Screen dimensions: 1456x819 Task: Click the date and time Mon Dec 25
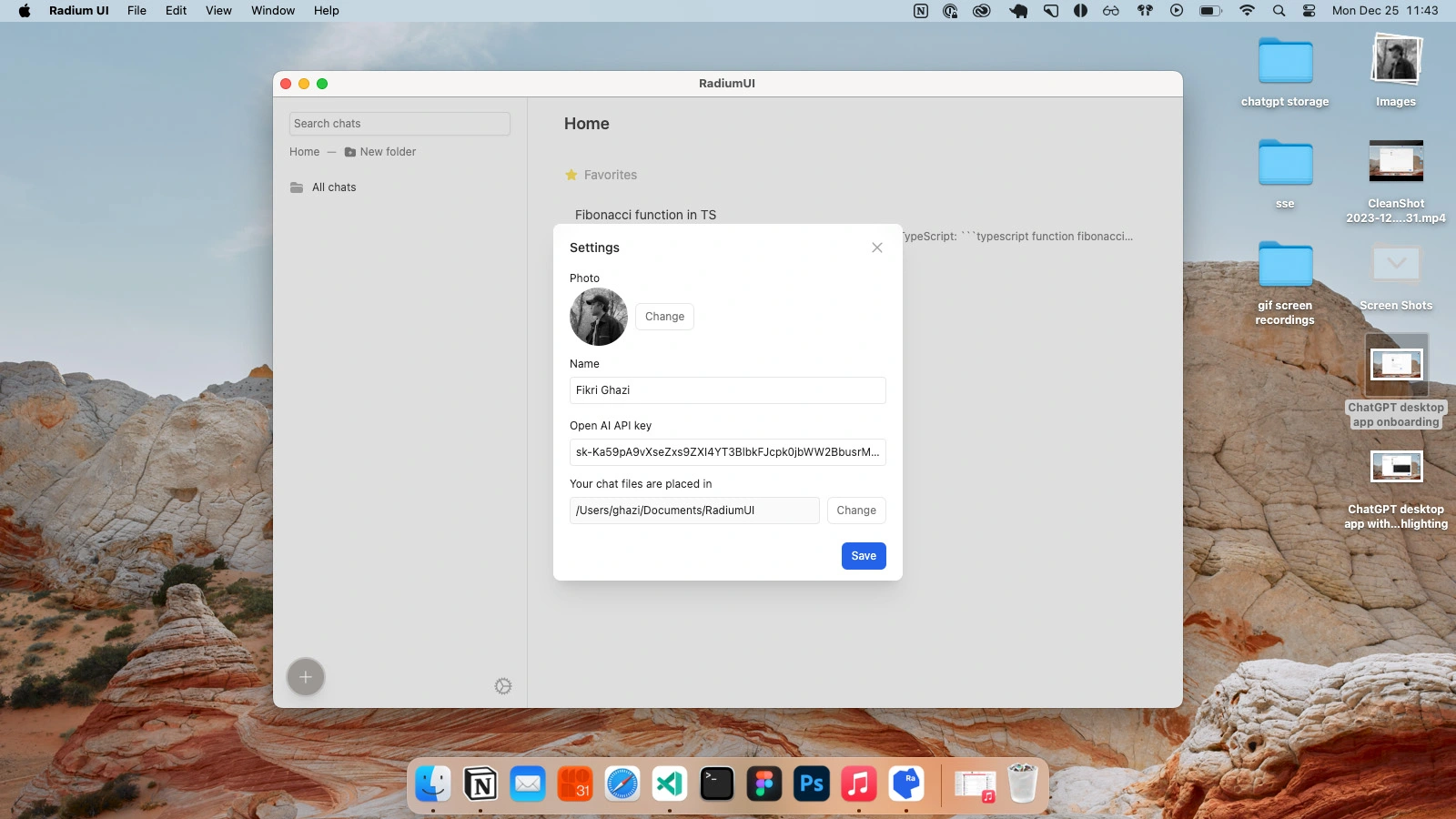1385,11
